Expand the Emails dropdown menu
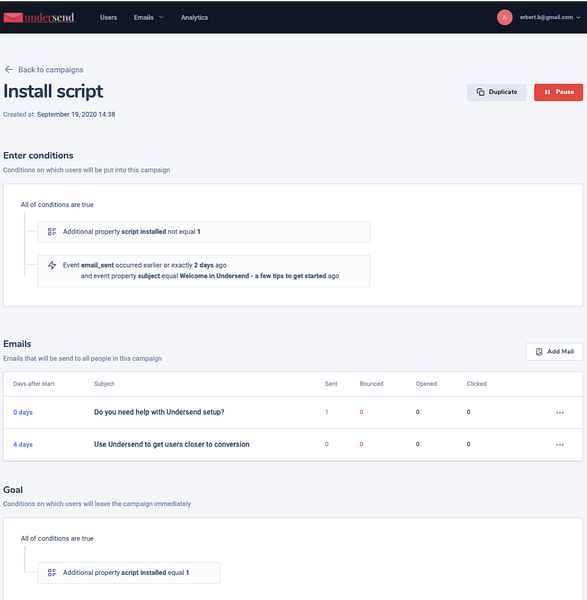Screen dimensions: 587x600 [x=148, y=18]
